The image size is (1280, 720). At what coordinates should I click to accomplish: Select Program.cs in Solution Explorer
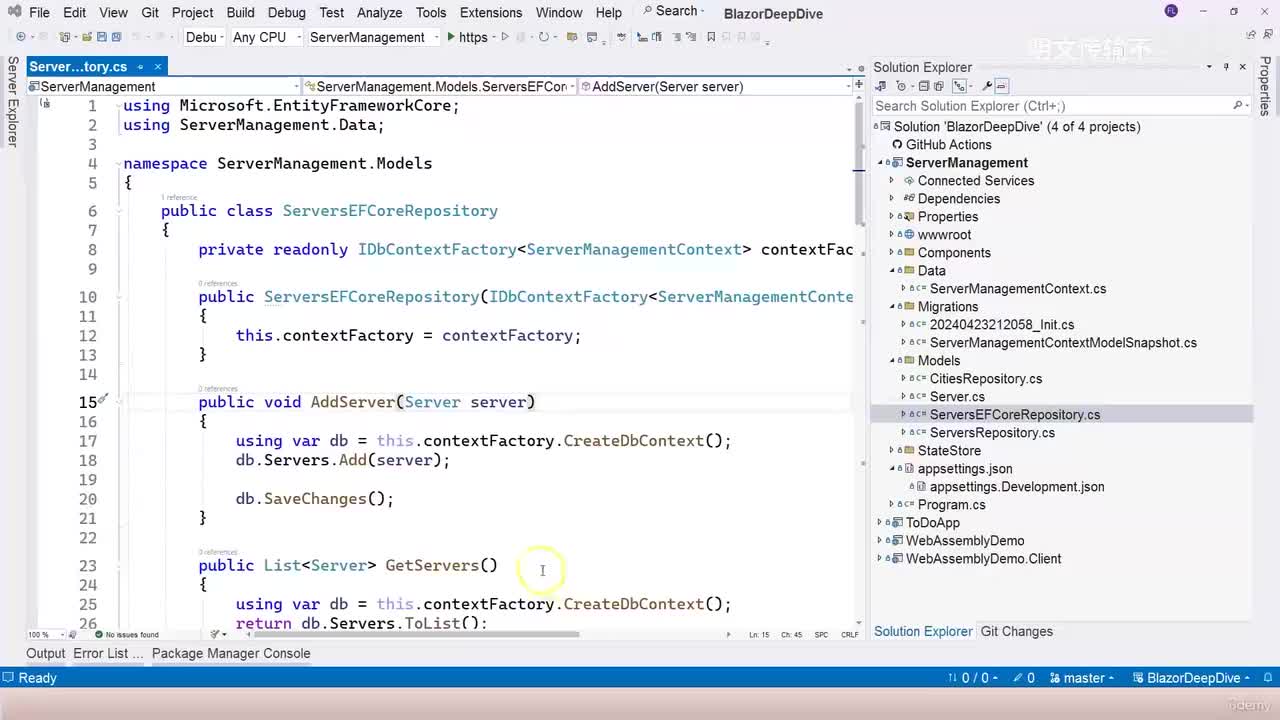951,505
